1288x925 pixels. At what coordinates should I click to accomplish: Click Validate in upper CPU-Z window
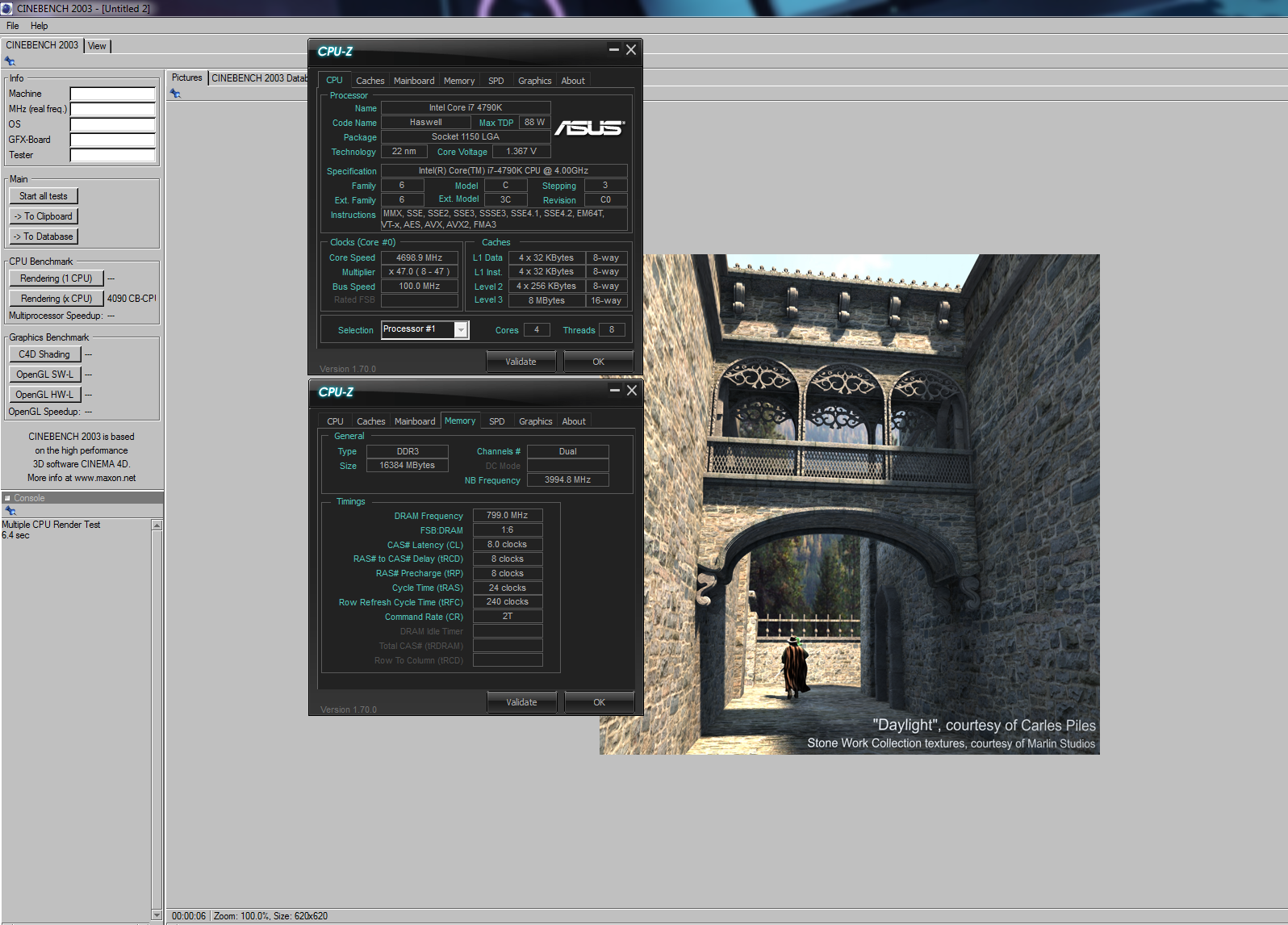[521, 362]
